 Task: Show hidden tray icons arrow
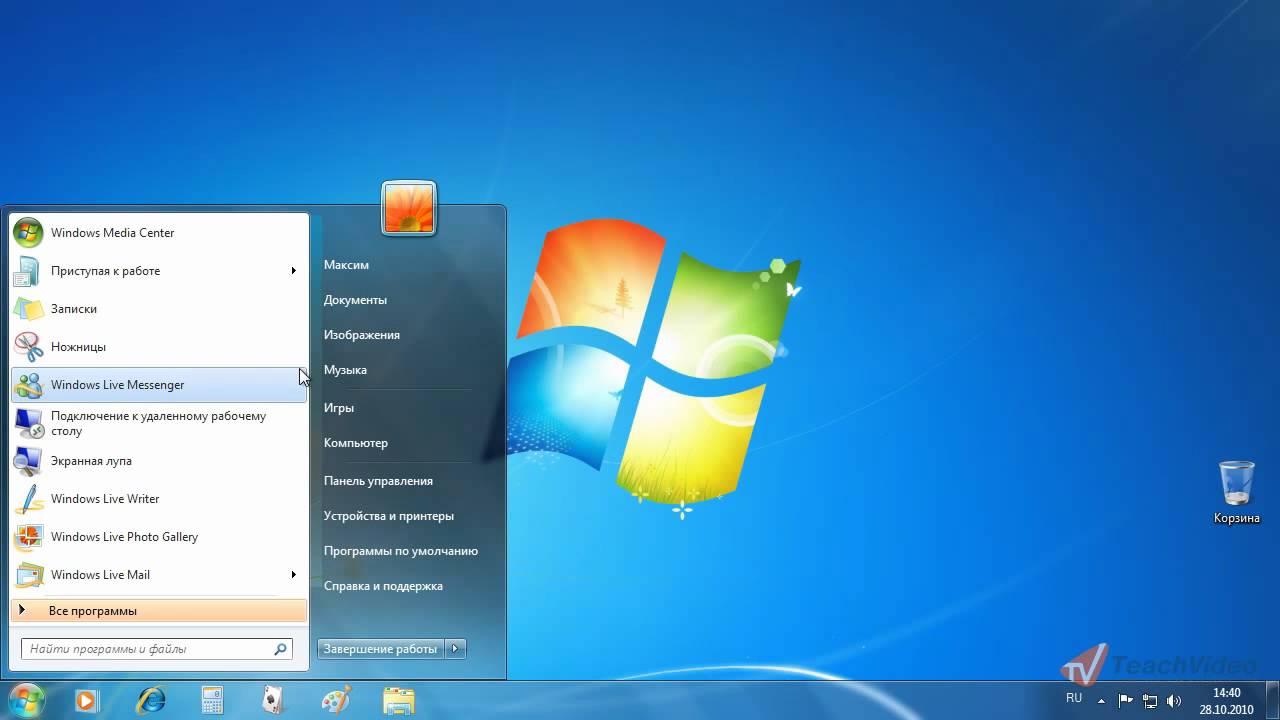point(1102,700)
